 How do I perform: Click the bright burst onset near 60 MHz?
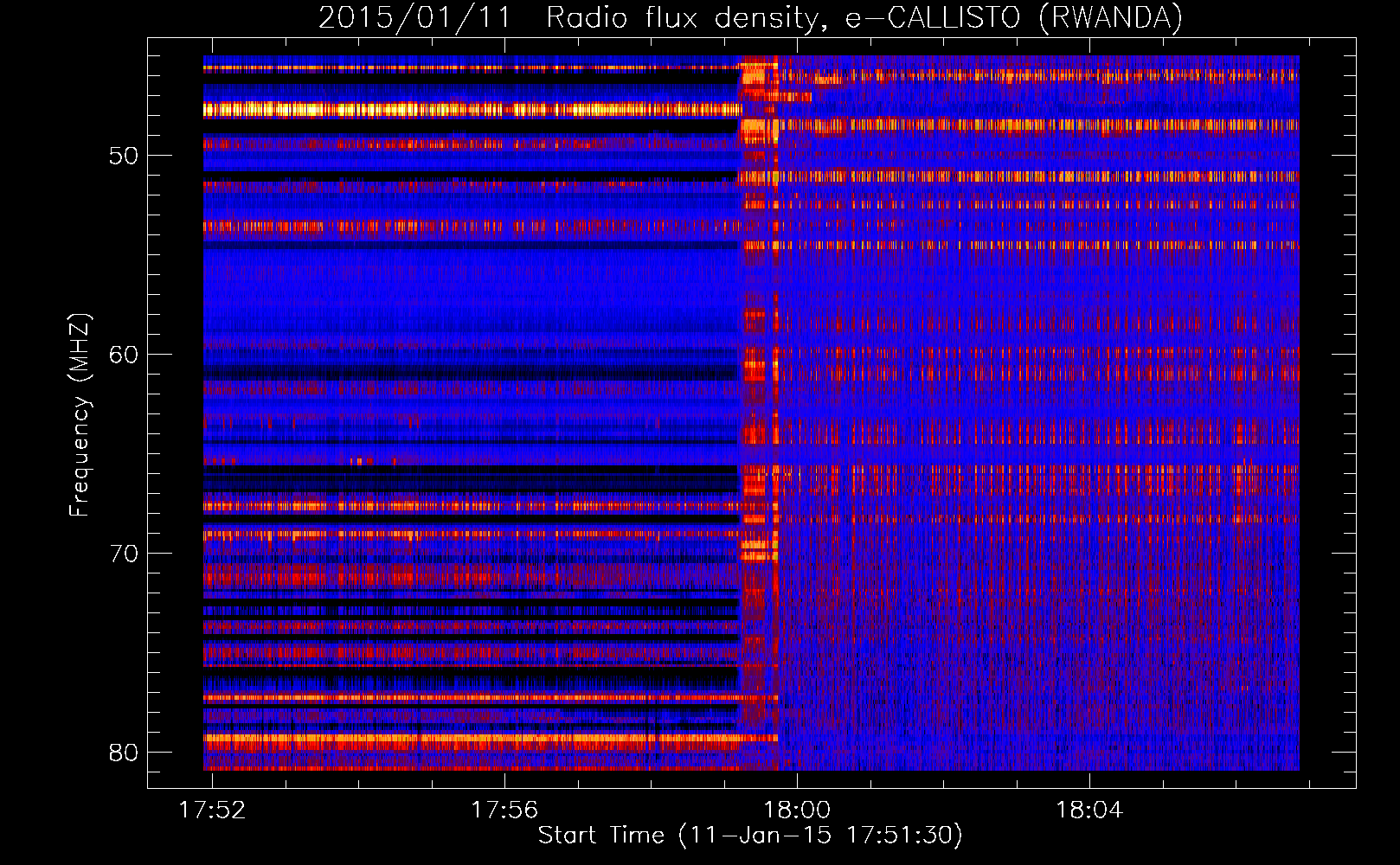(755, 363)
